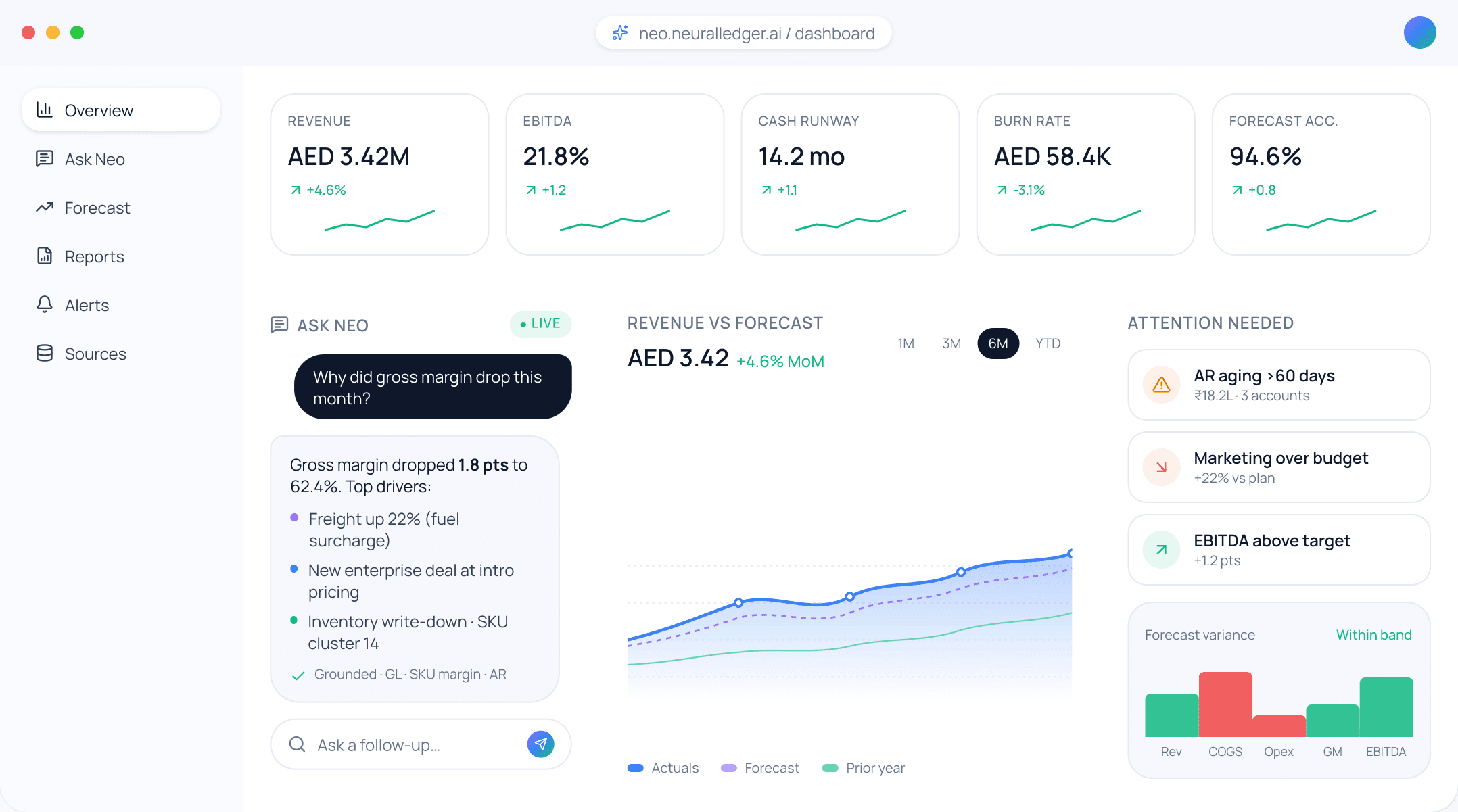Click the Prior year legend swatch
Image resolution: width=1458 pixels, height=812 pixels.
click(x=830, y=768)
